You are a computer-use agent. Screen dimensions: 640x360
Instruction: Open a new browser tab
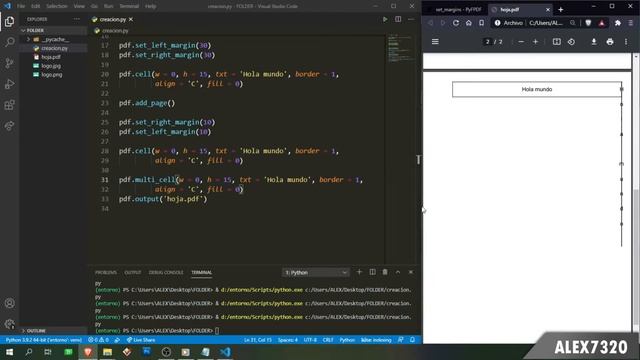tap(560, 9)
